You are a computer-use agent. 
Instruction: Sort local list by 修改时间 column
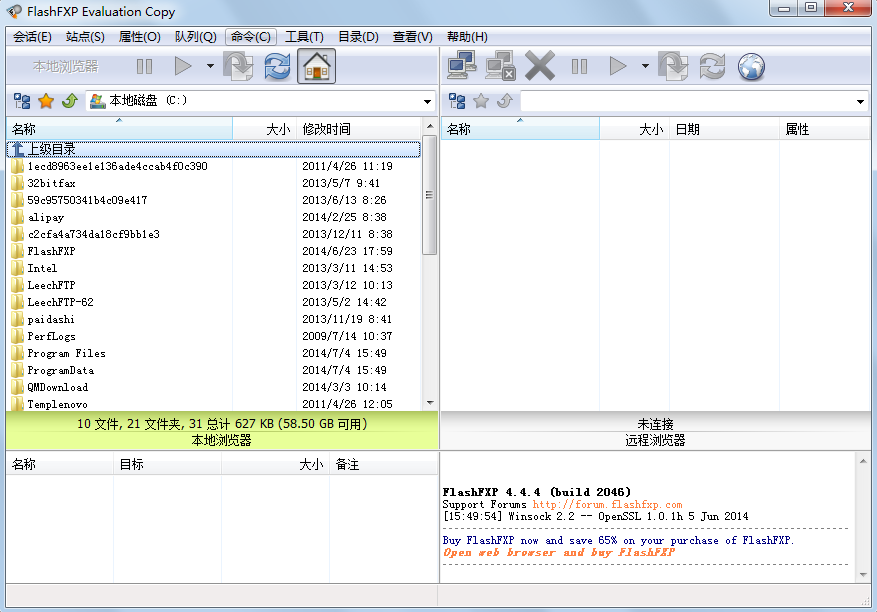coord(359,129)
